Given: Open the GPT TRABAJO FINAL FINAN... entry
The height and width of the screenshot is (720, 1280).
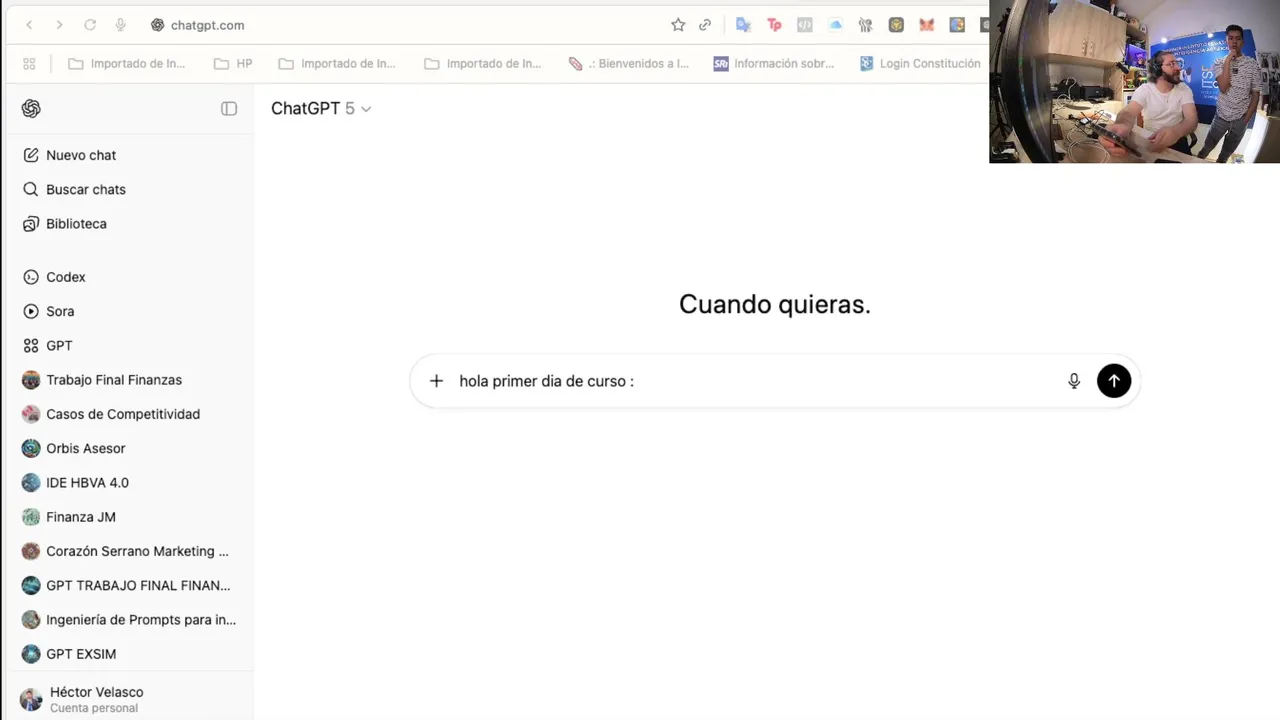Looking at the screenshot, I should [x=127, y=585].
